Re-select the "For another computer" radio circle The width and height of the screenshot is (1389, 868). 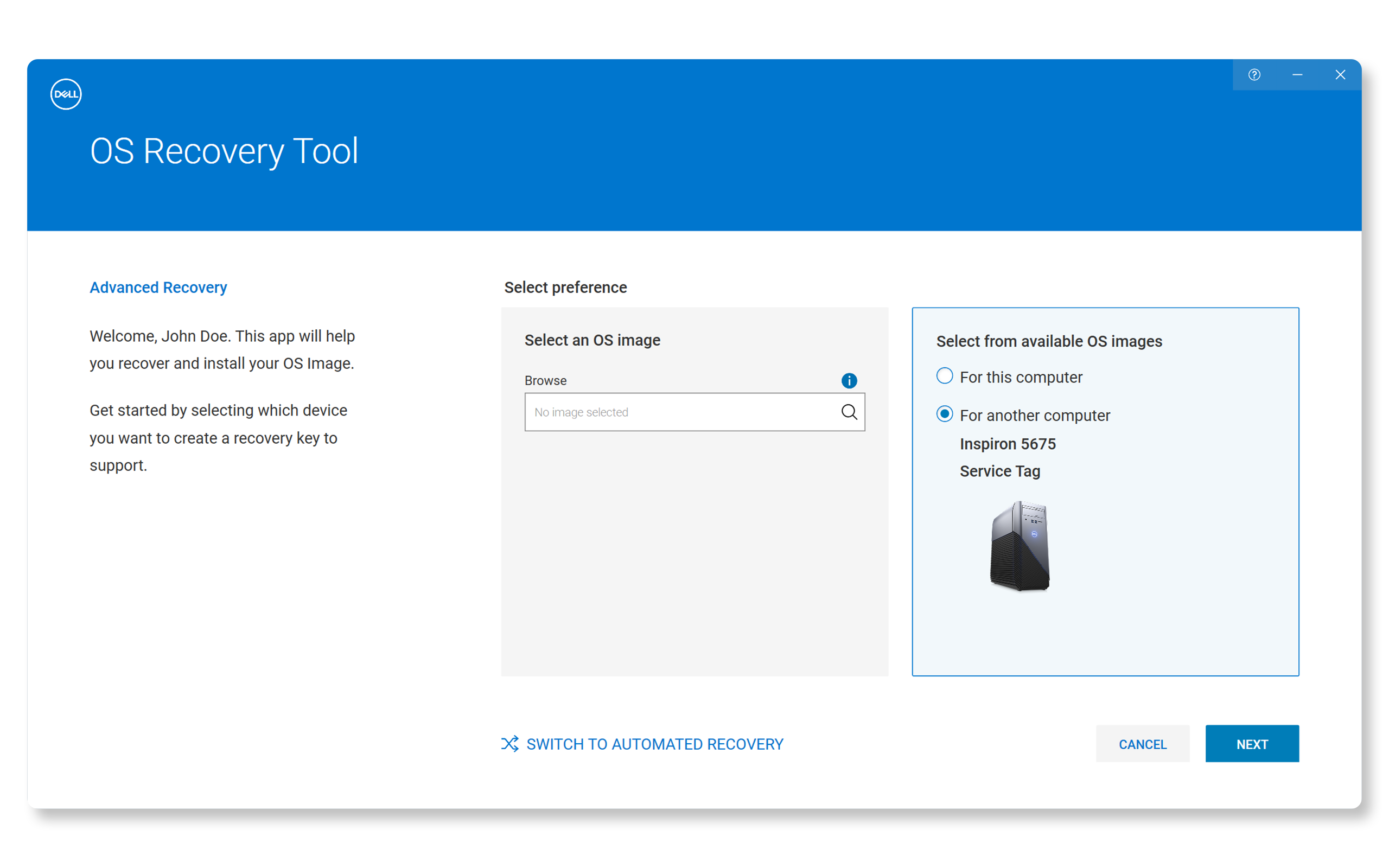[x=944, y=413]
